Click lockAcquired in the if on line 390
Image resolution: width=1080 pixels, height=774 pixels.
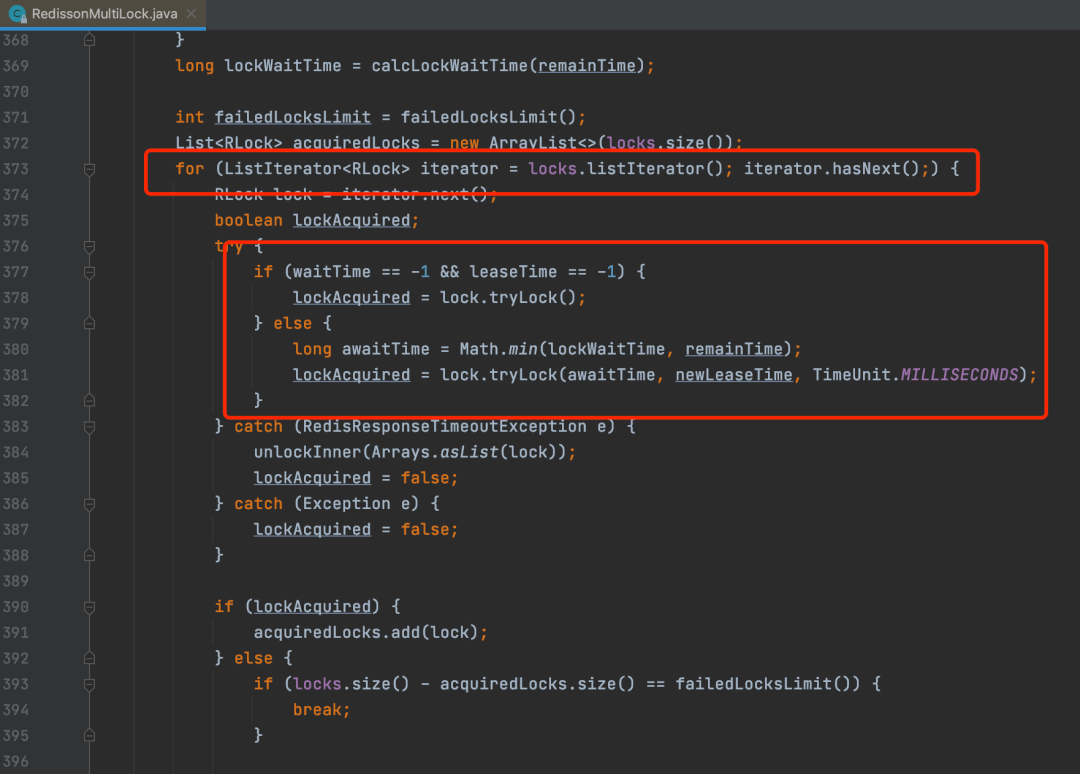click(x=312, y=607)
